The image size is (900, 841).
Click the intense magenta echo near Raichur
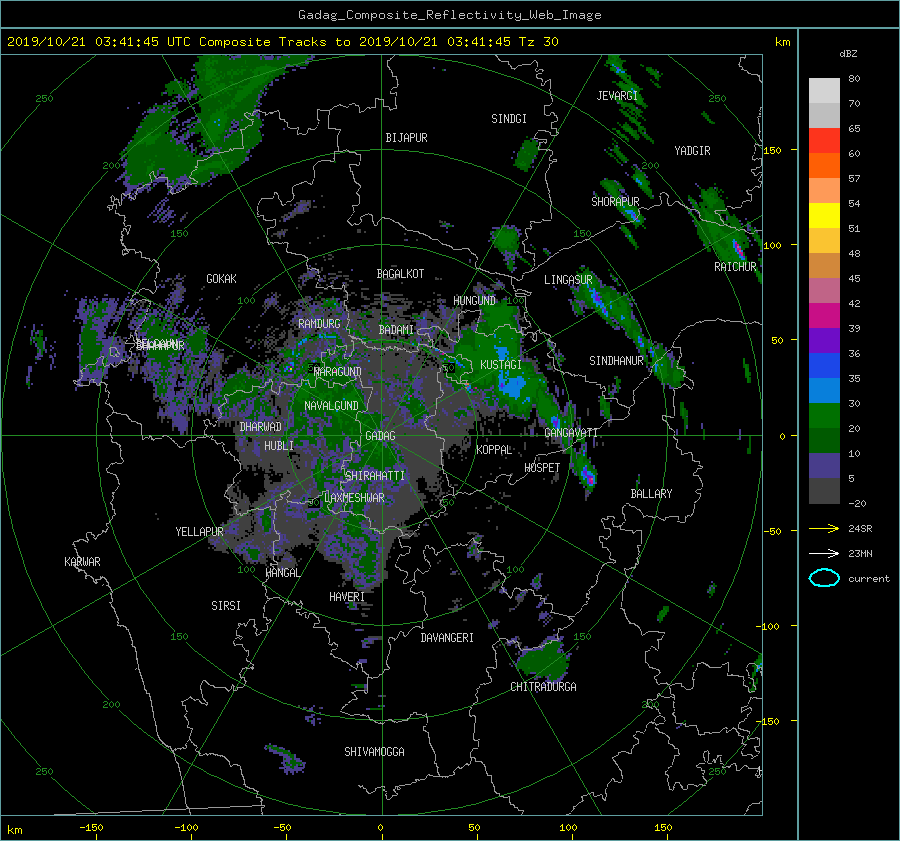[x=738, y=249]
